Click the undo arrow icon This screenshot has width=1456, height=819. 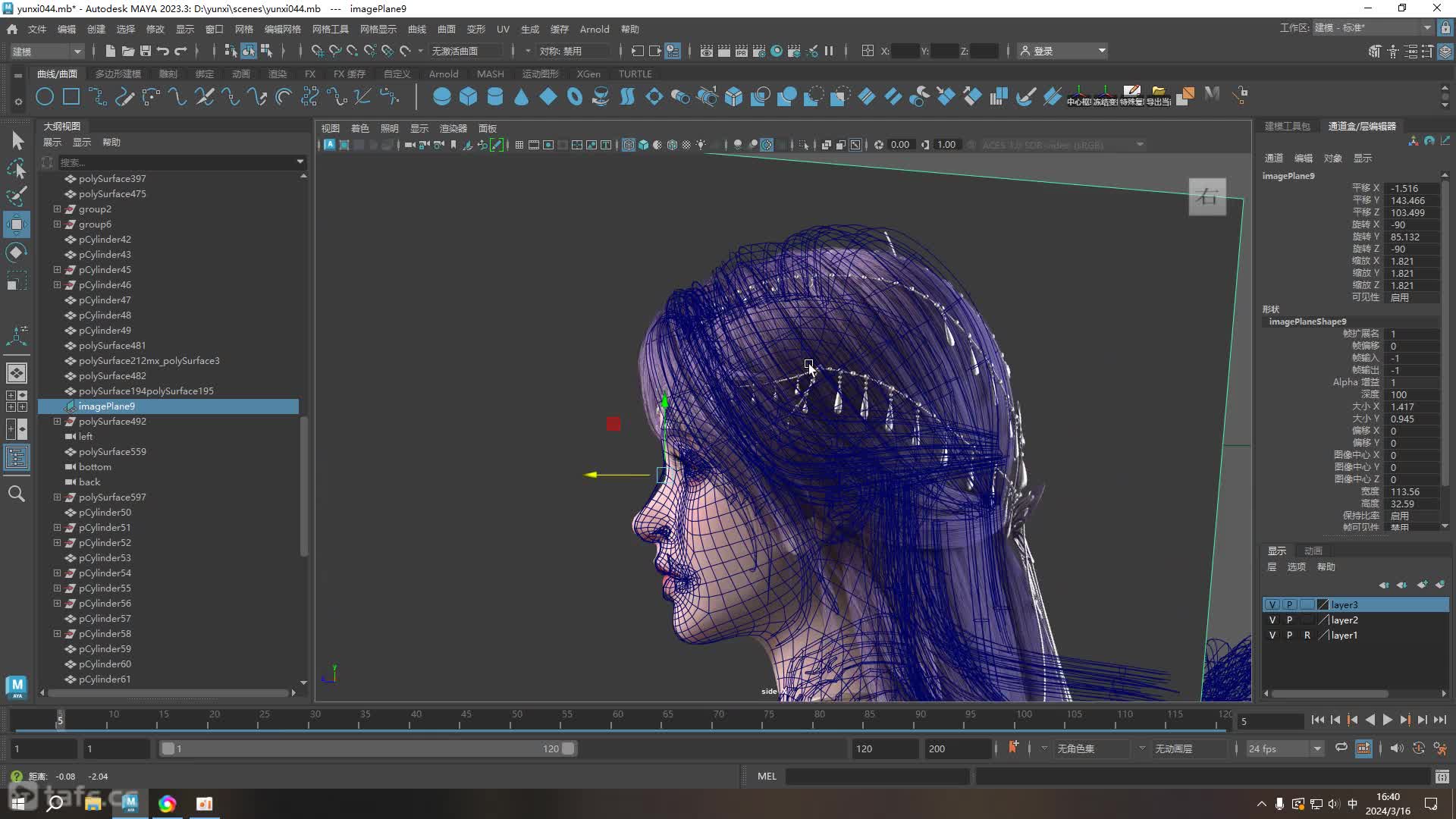162,51
